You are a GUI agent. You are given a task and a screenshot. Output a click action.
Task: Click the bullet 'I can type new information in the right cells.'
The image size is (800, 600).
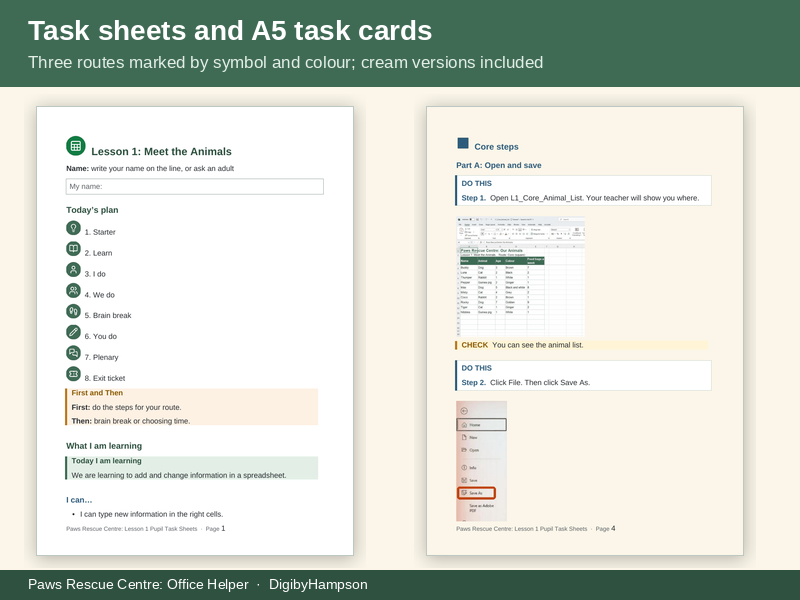[x=152, y=514]
